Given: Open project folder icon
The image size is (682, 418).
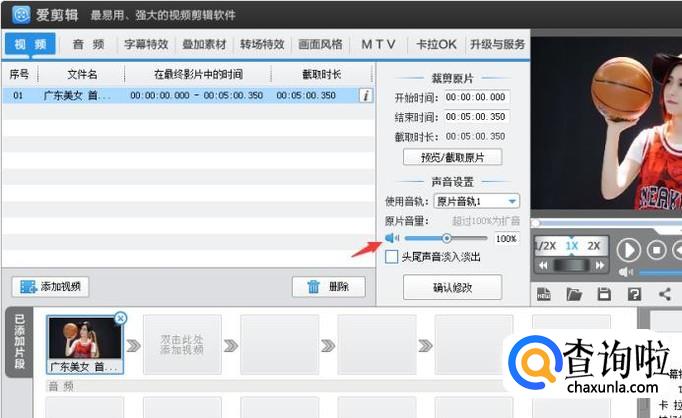Looking at the screenshot, I should 574,294.
